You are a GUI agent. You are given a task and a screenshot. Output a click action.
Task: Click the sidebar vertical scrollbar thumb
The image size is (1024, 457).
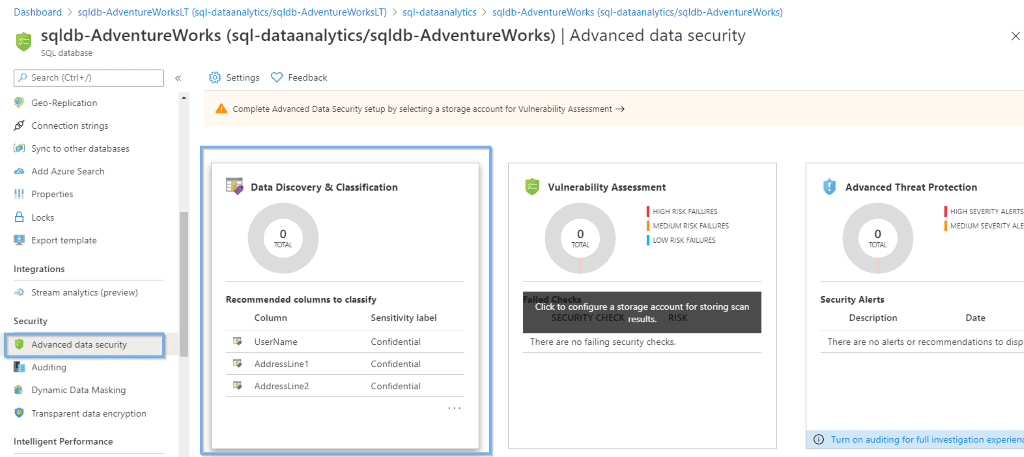tap(184, 284)
